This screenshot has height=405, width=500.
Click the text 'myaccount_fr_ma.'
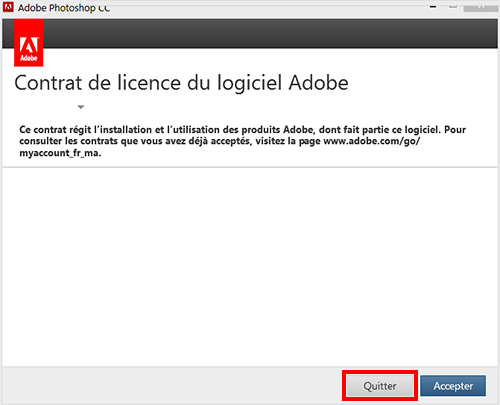pyautogui.click(x=60, y=153)
